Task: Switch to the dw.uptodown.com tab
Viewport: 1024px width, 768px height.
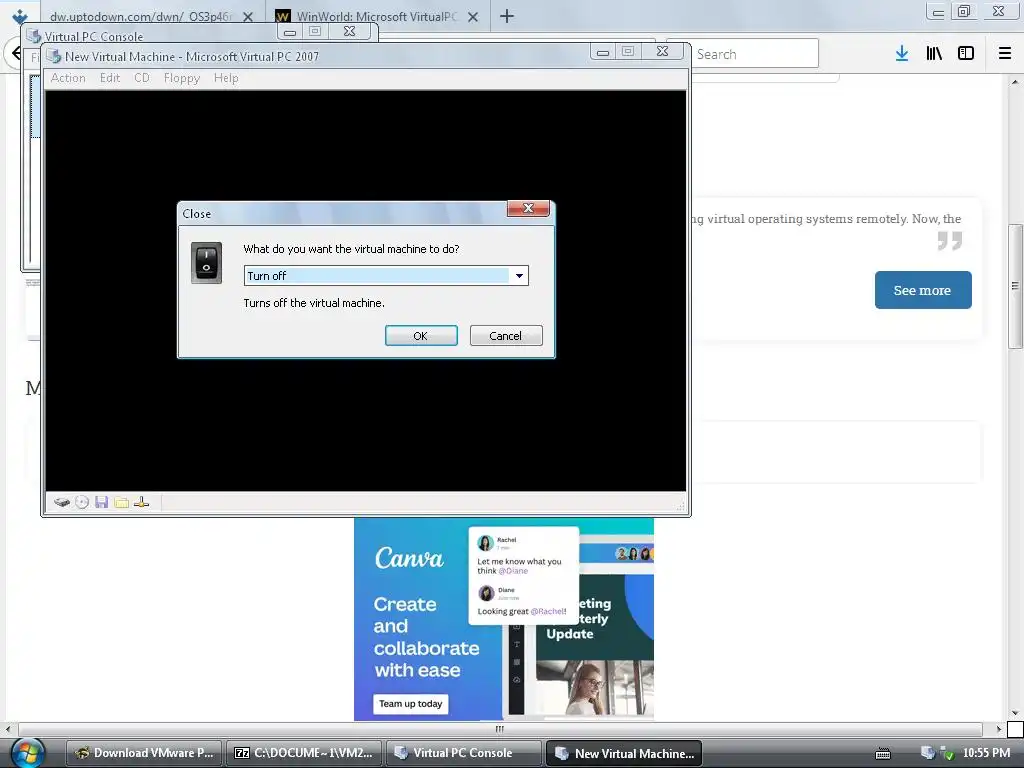Action: coord(142,16)
